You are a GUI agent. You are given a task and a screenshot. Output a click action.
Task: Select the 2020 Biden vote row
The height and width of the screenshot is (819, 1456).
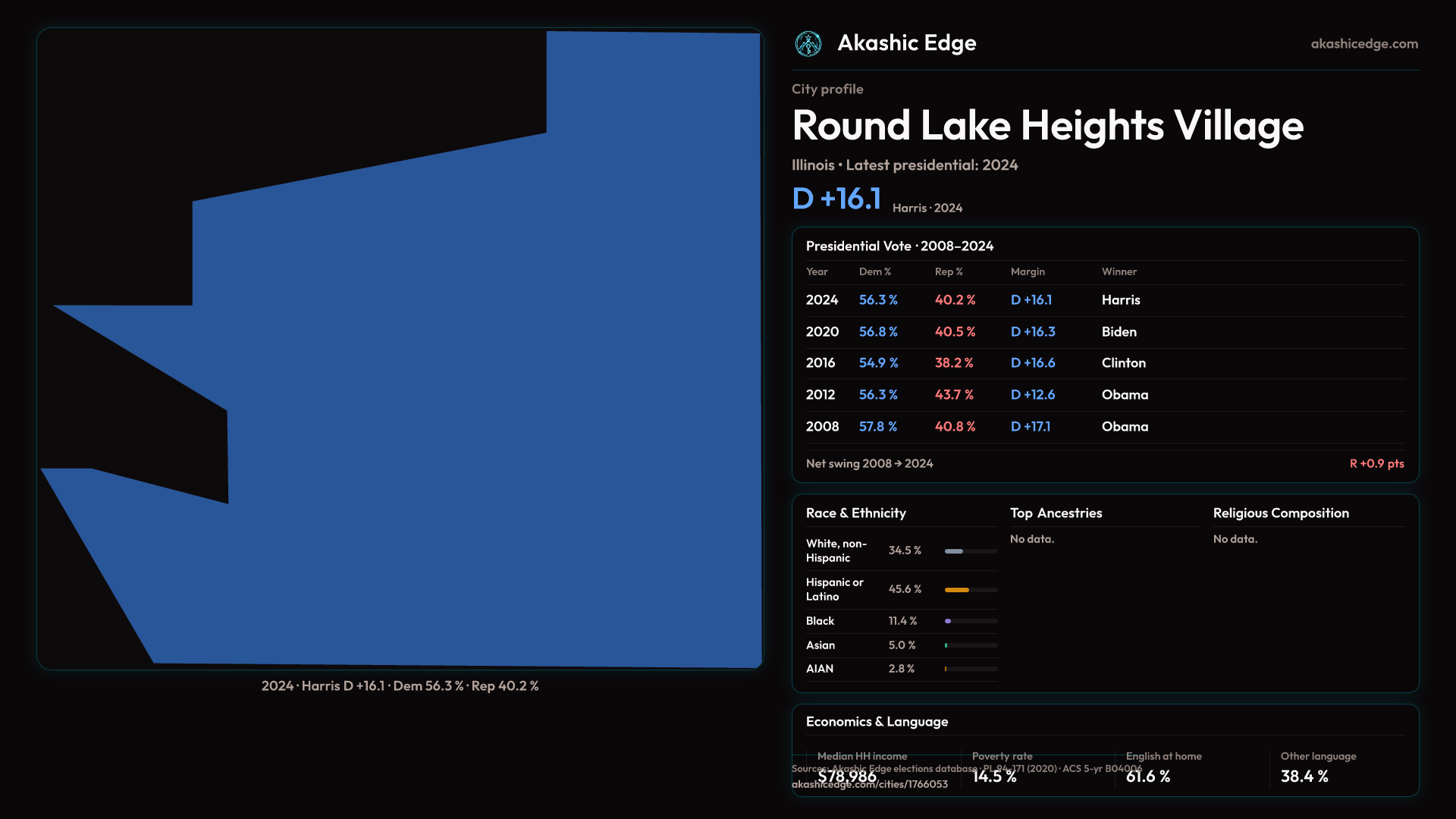(x=1104, y=332)
